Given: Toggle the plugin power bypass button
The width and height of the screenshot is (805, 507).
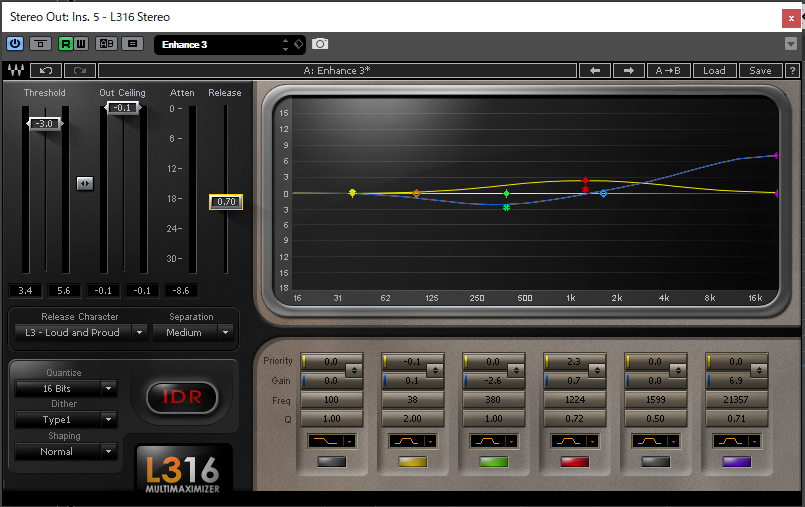Looking at the screenshot, I should tap(15, 44).
